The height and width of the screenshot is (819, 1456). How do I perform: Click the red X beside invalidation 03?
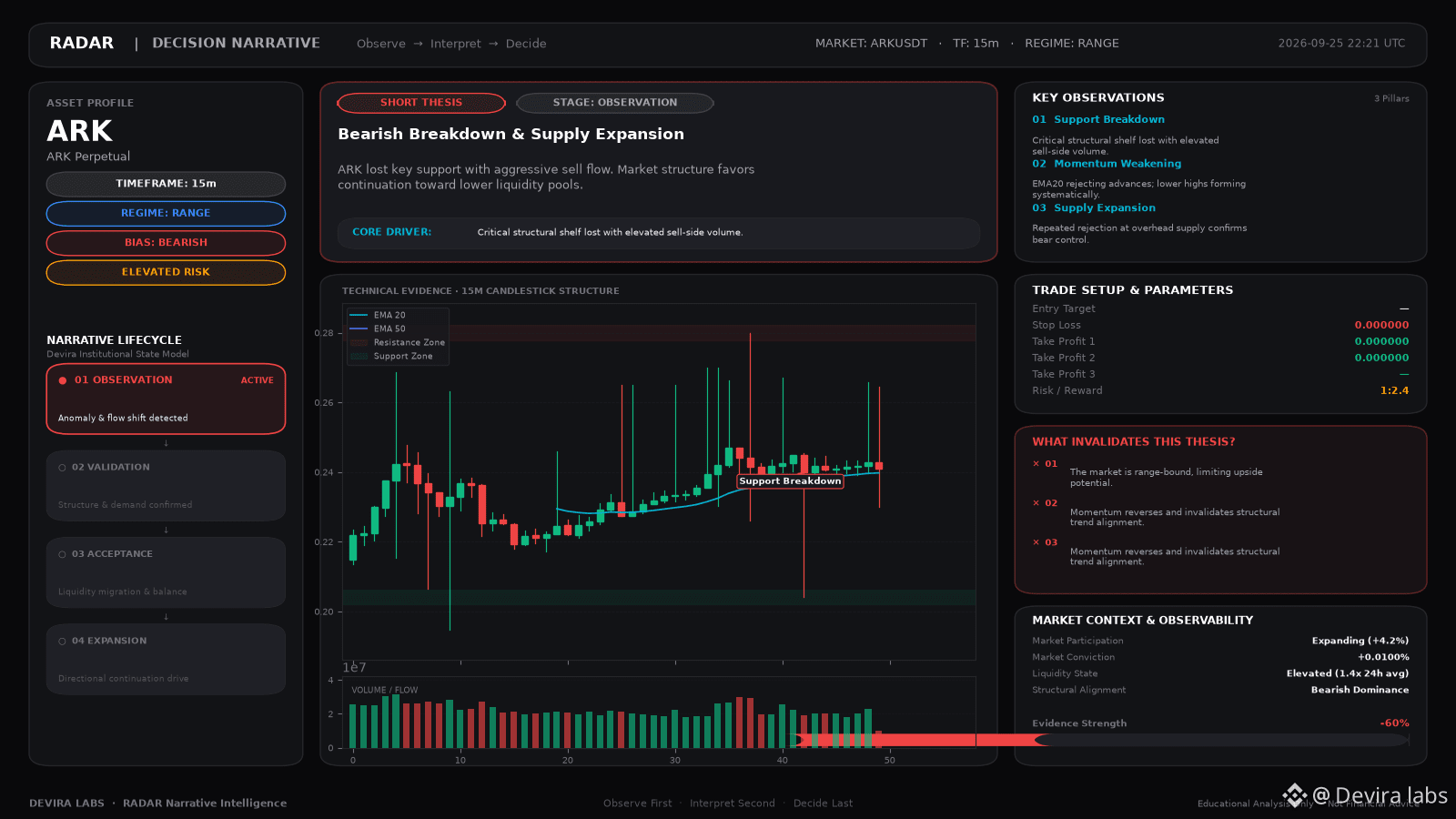point(1036,542)
